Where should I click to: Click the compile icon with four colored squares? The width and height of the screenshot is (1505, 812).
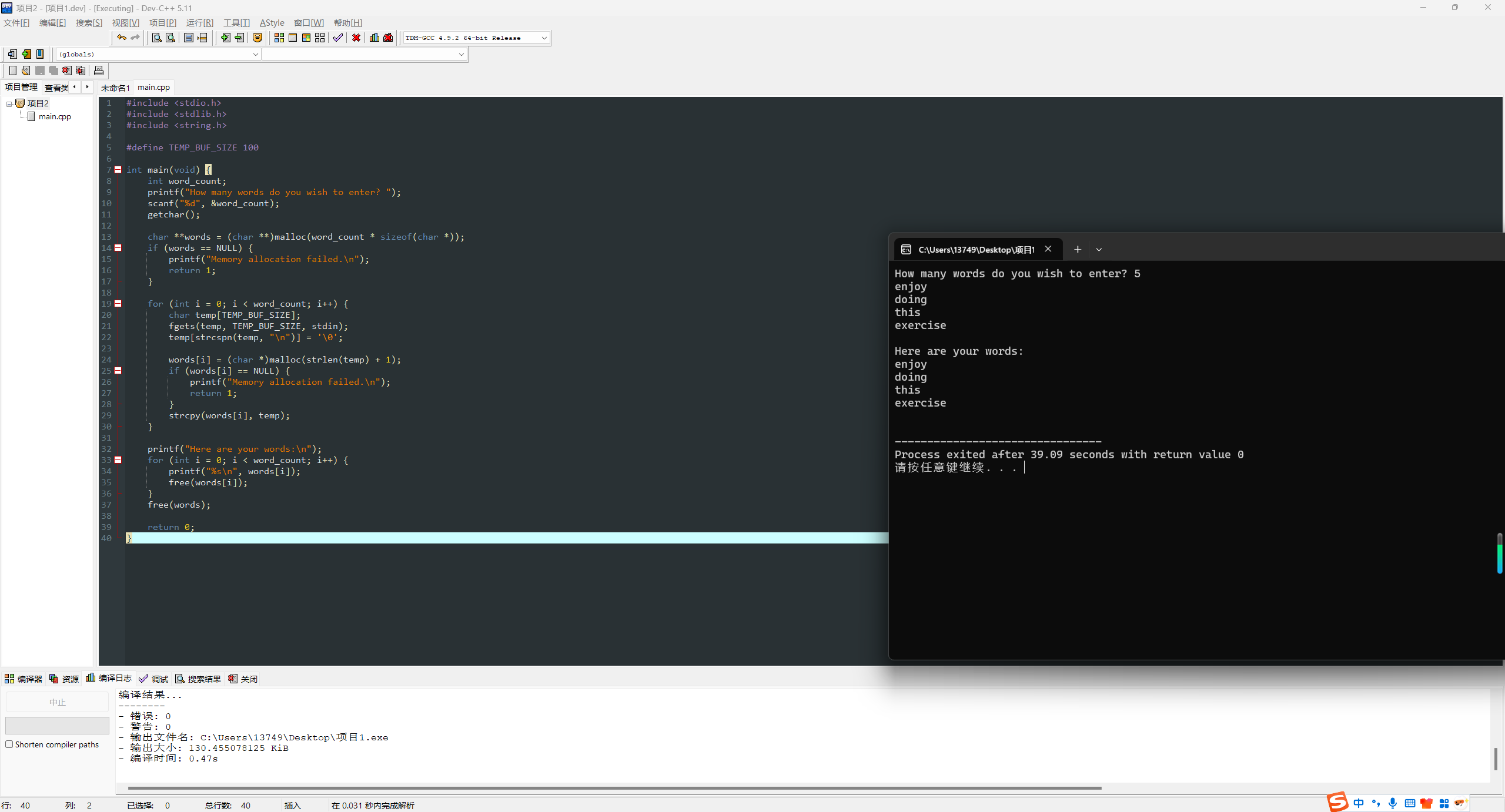[279, 38]
